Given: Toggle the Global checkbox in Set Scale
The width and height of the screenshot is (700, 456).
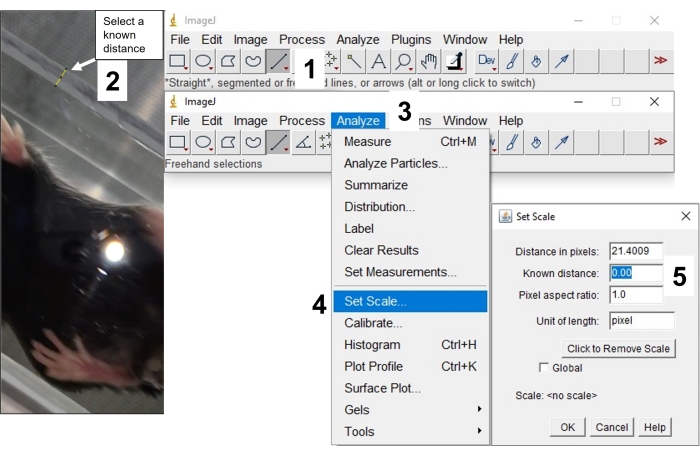Looking at the screenshot, I should tap(543, 368).
